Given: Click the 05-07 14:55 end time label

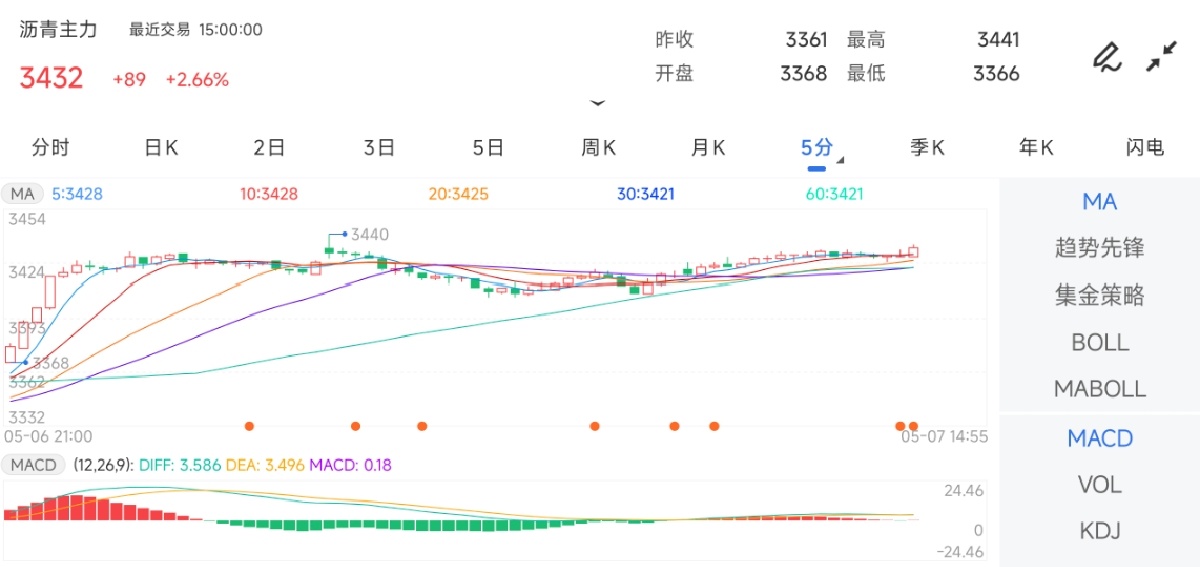Looking at the screenshot, I should coord(945,437).
